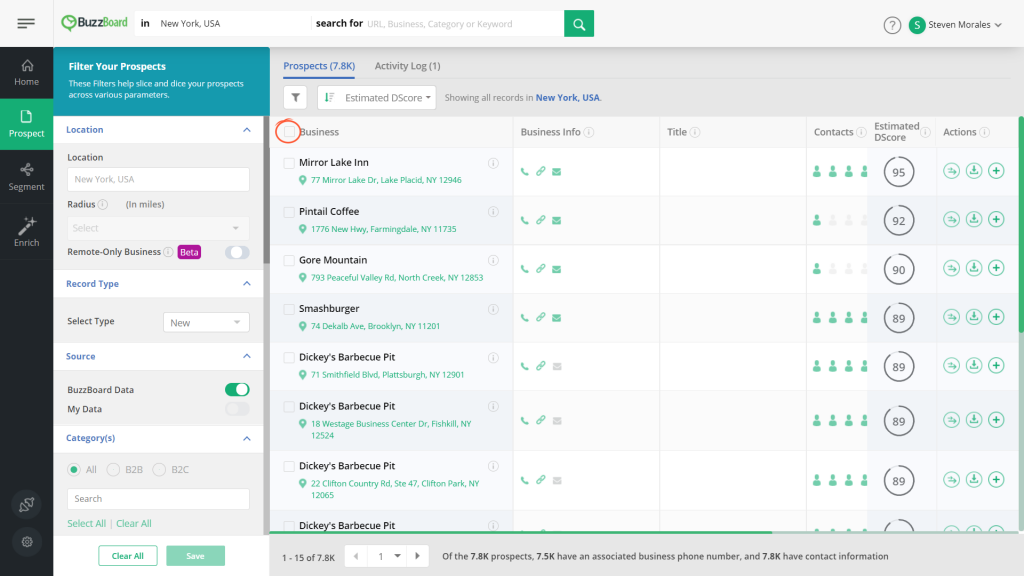
Task: Go to previous page arrow
Action: coord(356,556)
